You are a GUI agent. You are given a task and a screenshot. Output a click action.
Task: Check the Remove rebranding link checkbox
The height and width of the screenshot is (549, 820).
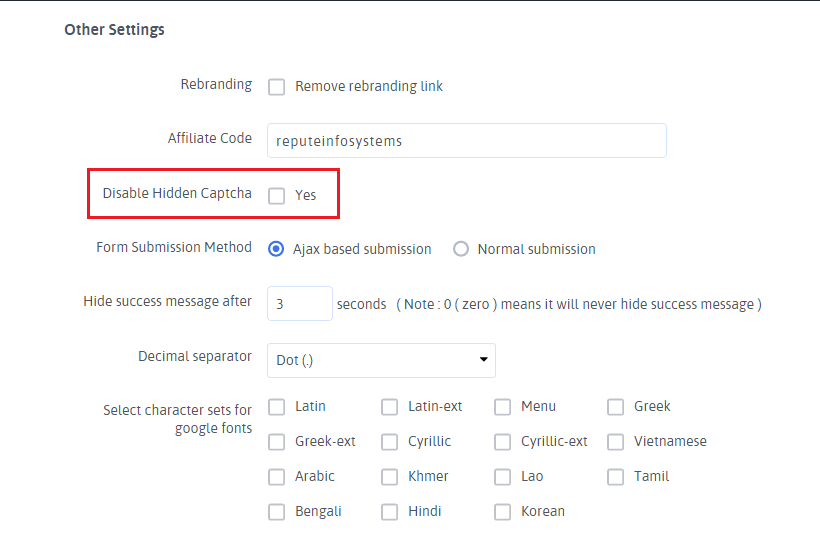[277, 87]
